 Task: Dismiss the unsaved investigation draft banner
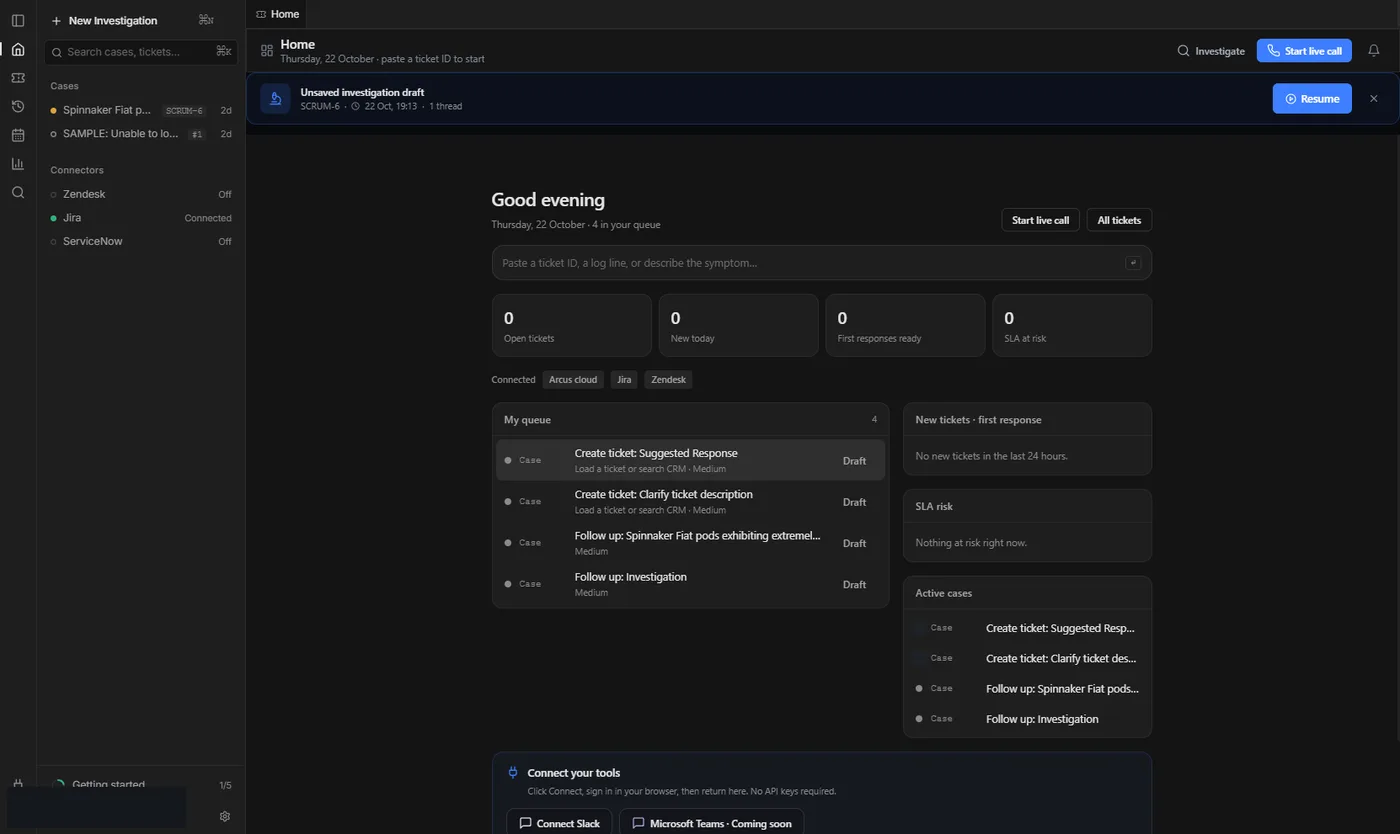pyautogui.click(x=1374, y=99)
